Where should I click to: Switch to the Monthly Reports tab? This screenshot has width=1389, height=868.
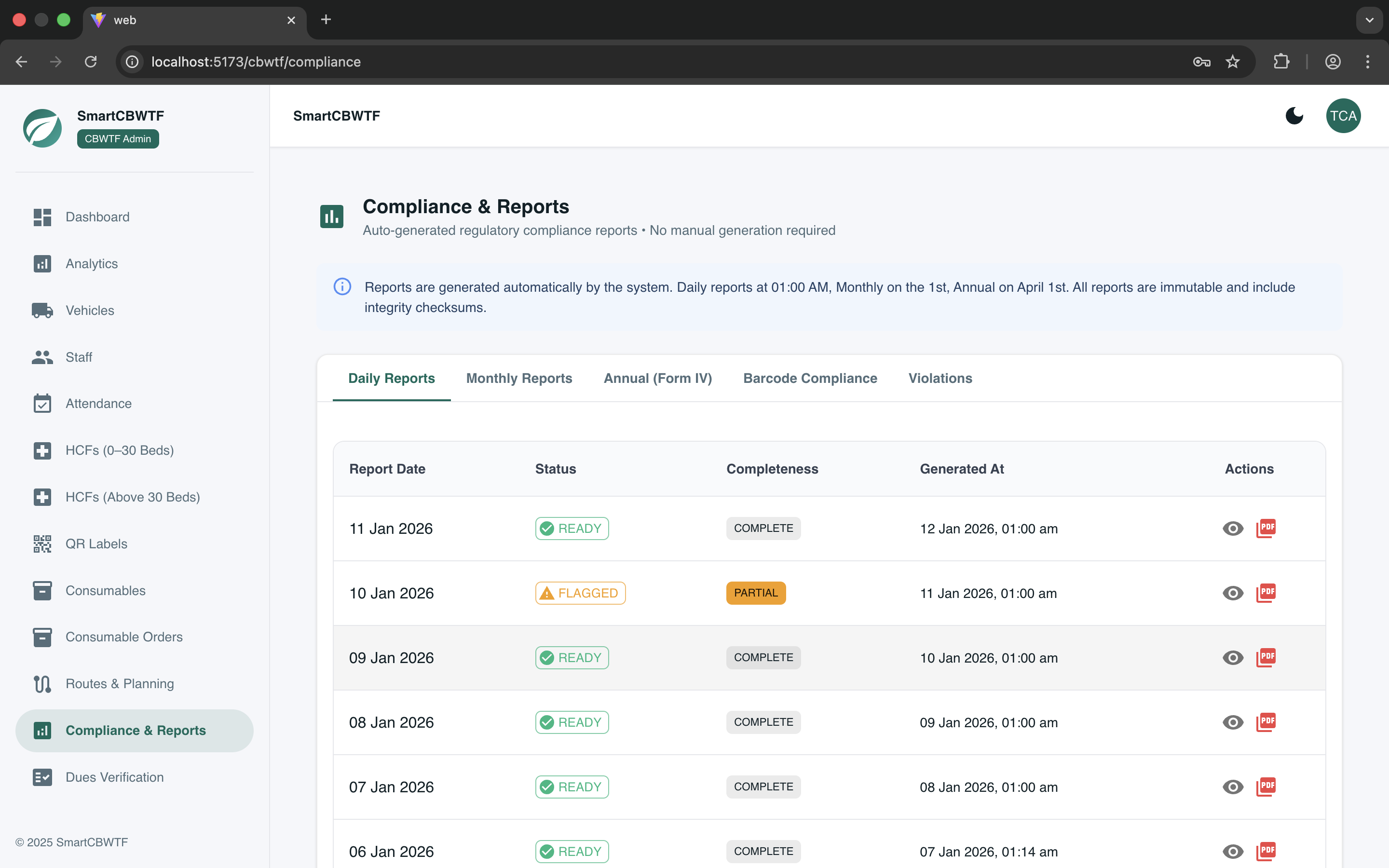[518, 378]
